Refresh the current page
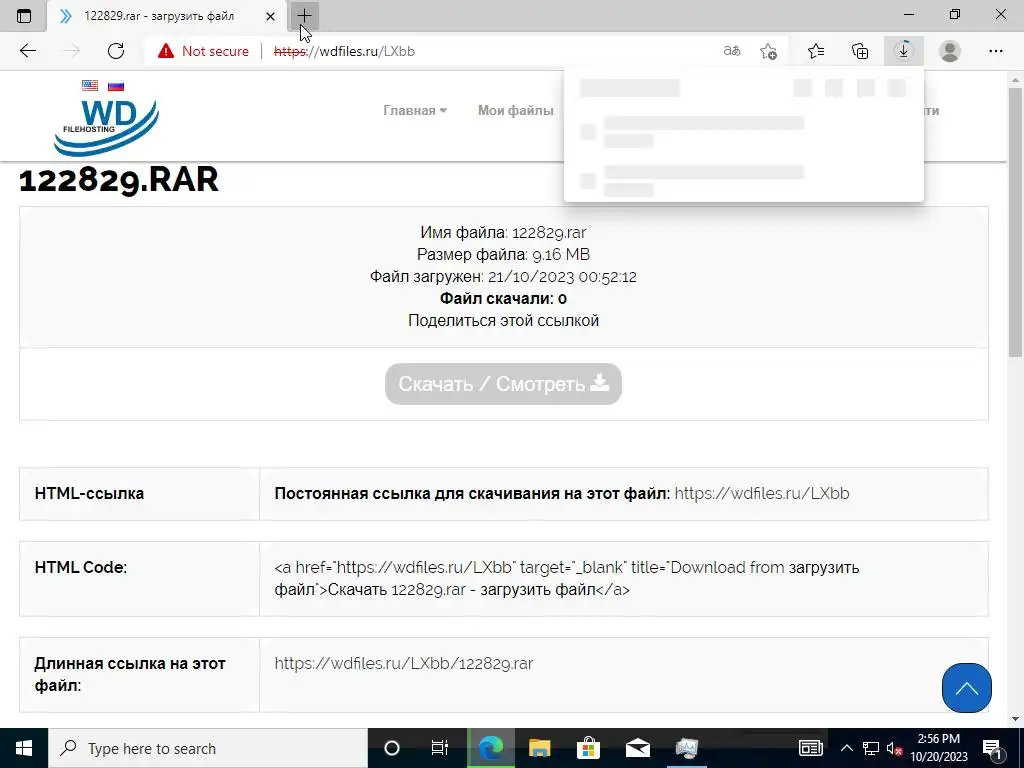The image size is (1024, 768). [116, 51]
